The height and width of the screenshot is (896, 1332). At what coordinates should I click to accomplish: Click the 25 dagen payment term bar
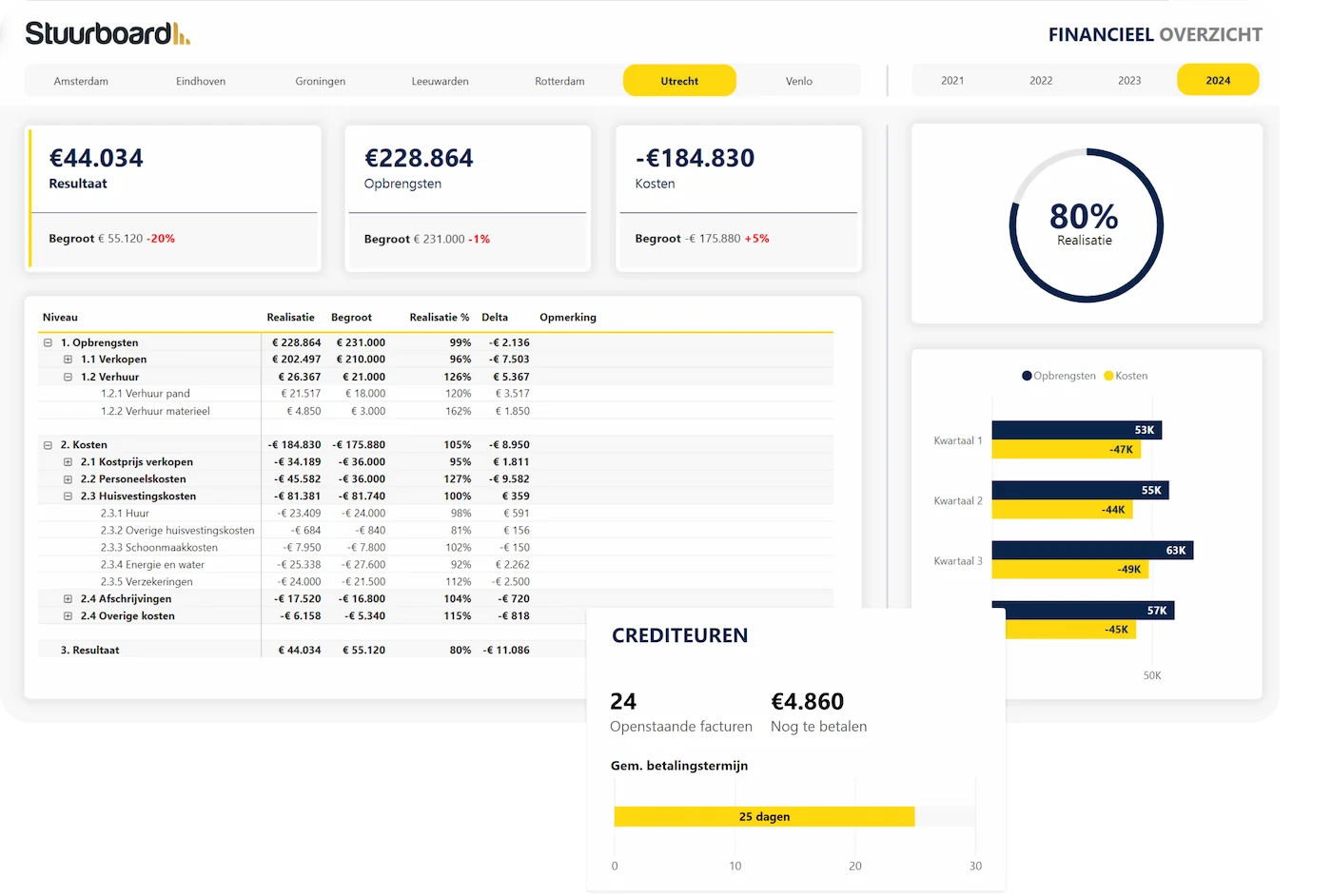764,816
